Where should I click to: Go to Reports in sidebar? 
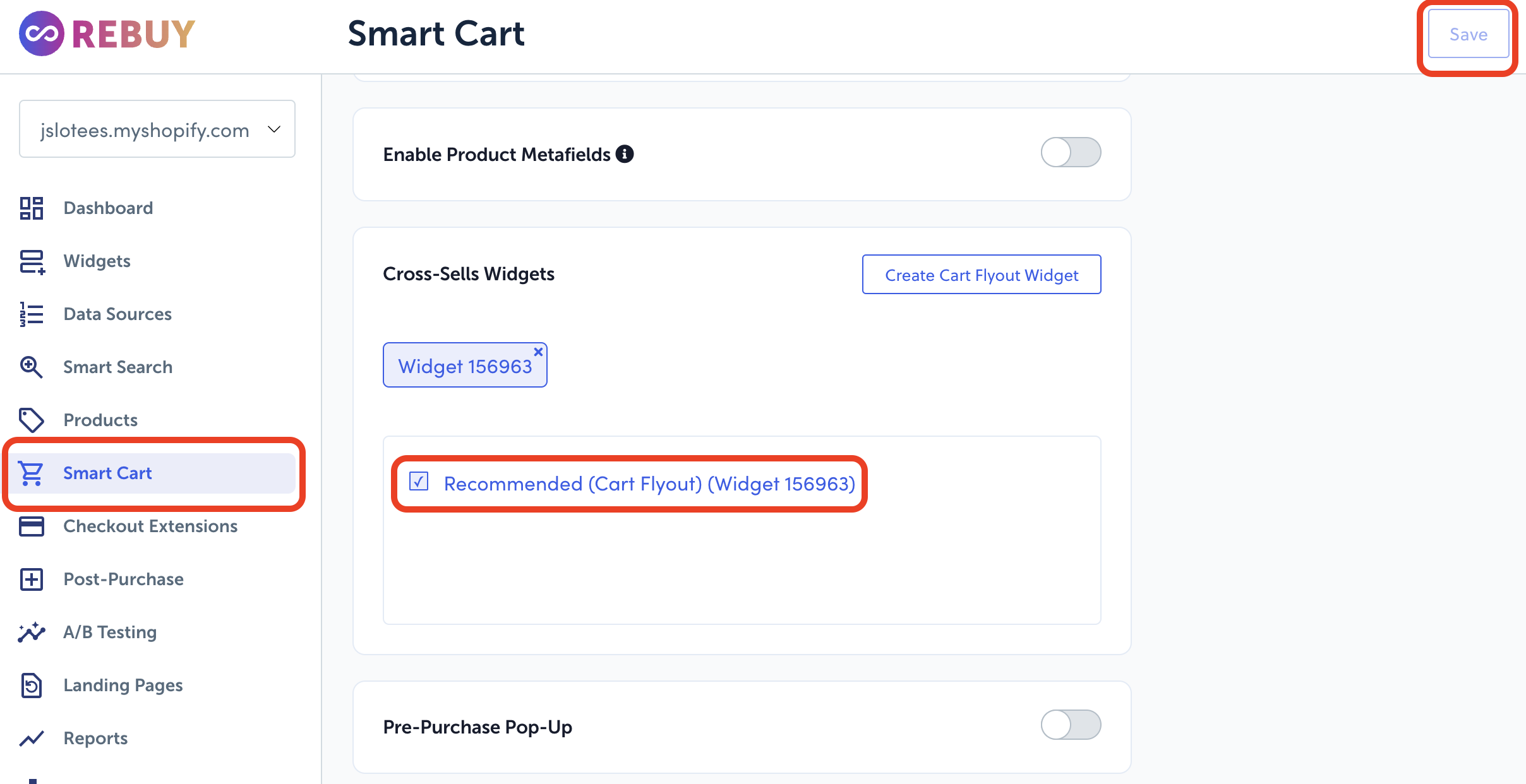(95, 739)
